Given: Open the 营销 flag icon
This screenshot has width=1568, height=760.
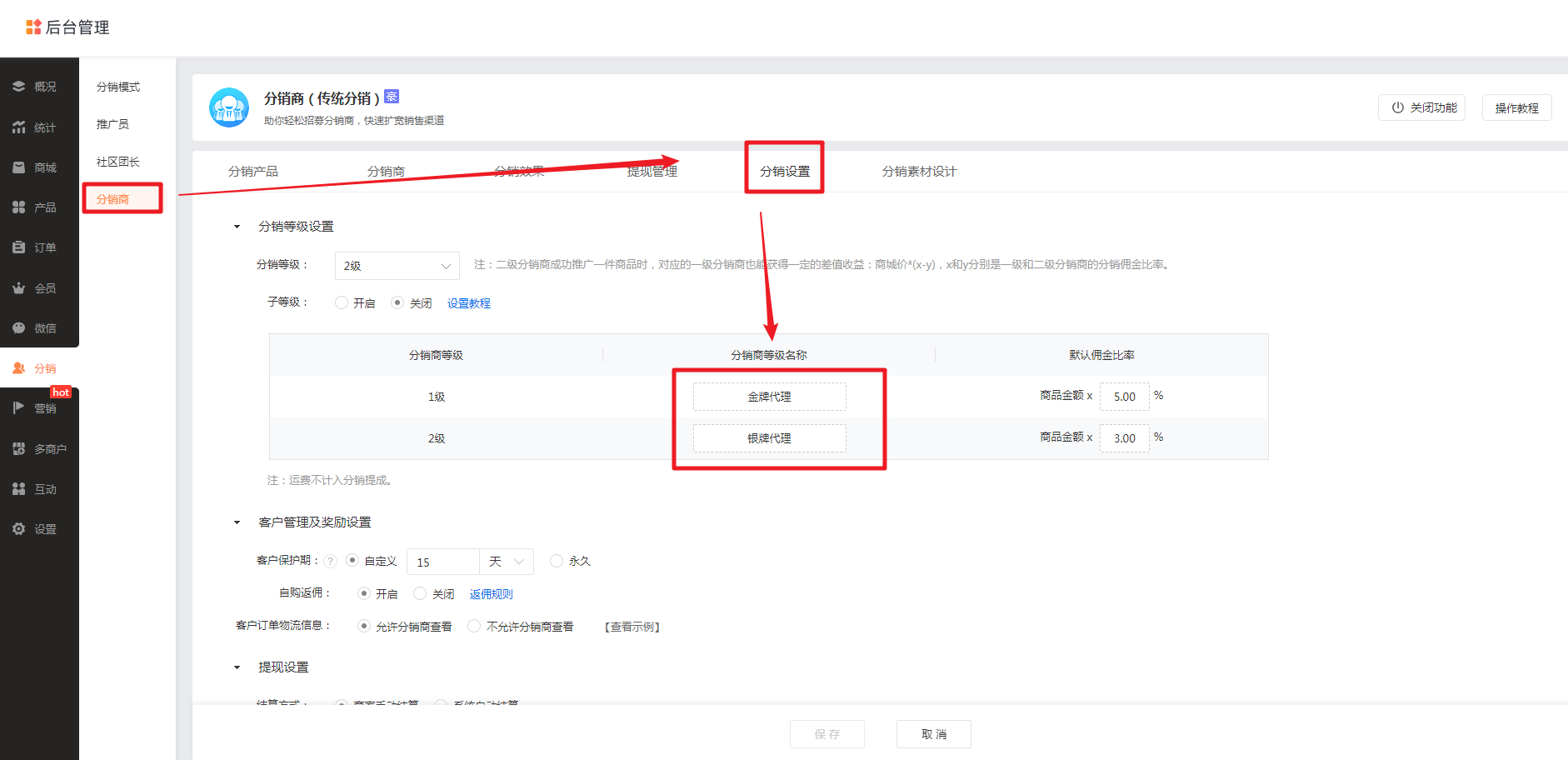Looking at the screenshot, I should pos(18,408).
